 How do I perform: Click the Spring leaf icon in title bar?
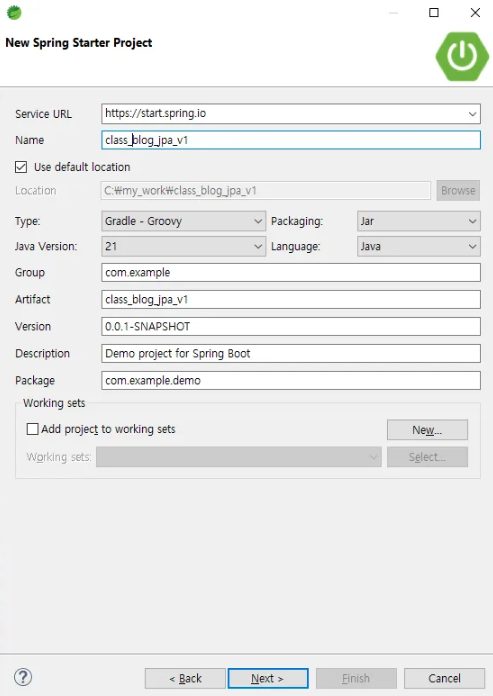14,12
